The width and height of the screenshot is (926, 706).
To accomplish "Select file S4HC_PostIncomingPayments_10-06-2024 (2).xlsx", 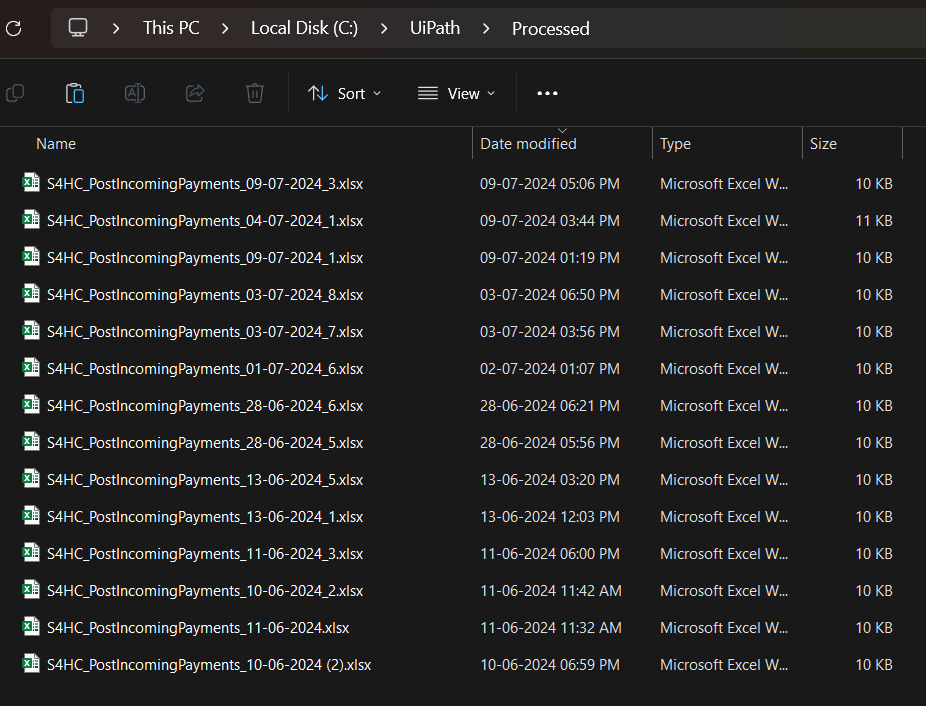I will [209, 665].
